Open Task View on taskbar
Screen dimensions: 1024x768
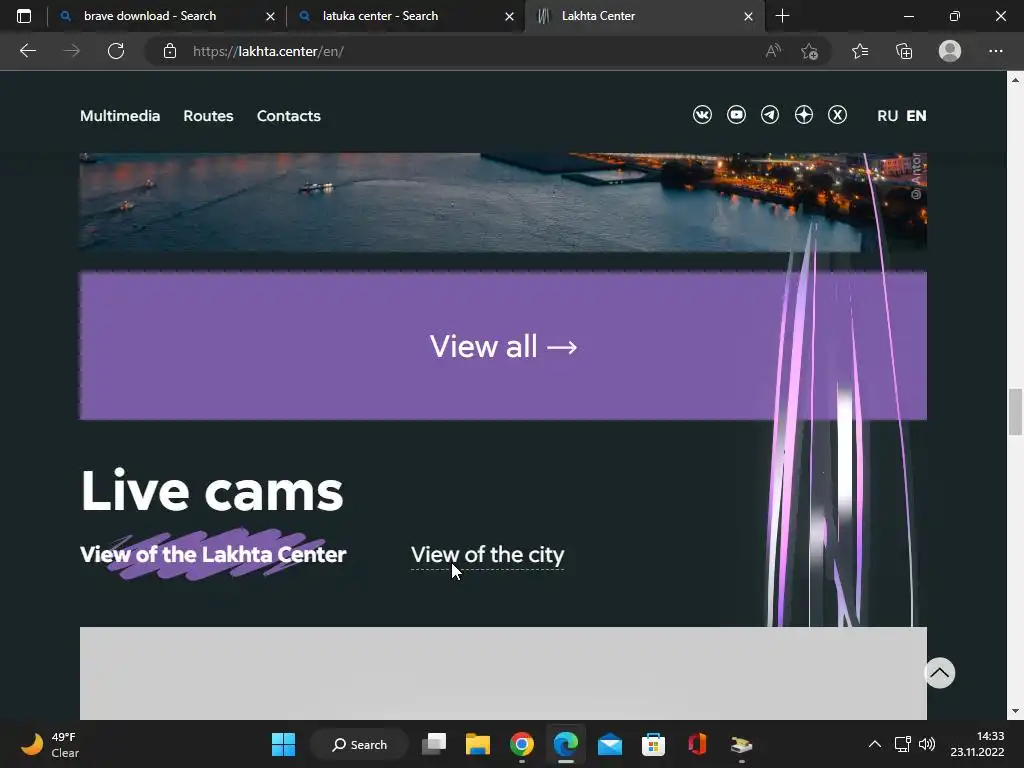pyautogui.click(x=434, y=744)
